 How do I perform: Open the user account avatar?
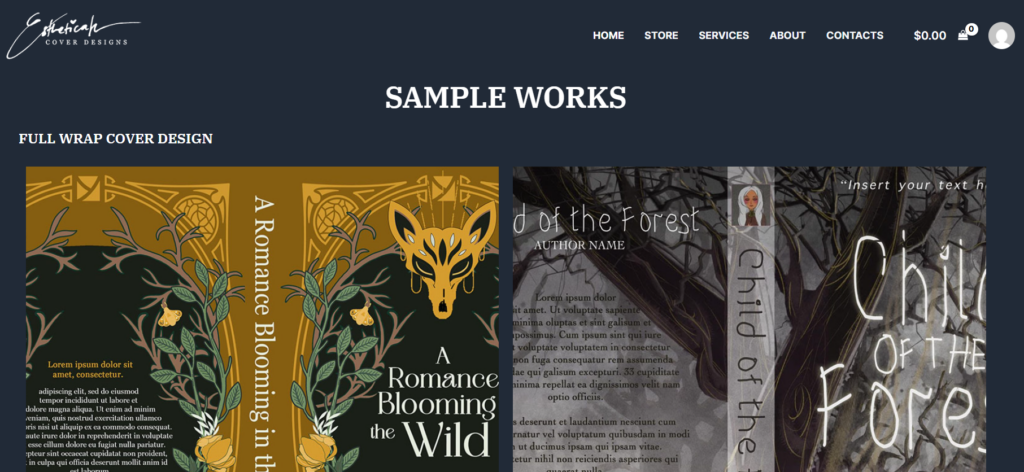click(1001, 35)
